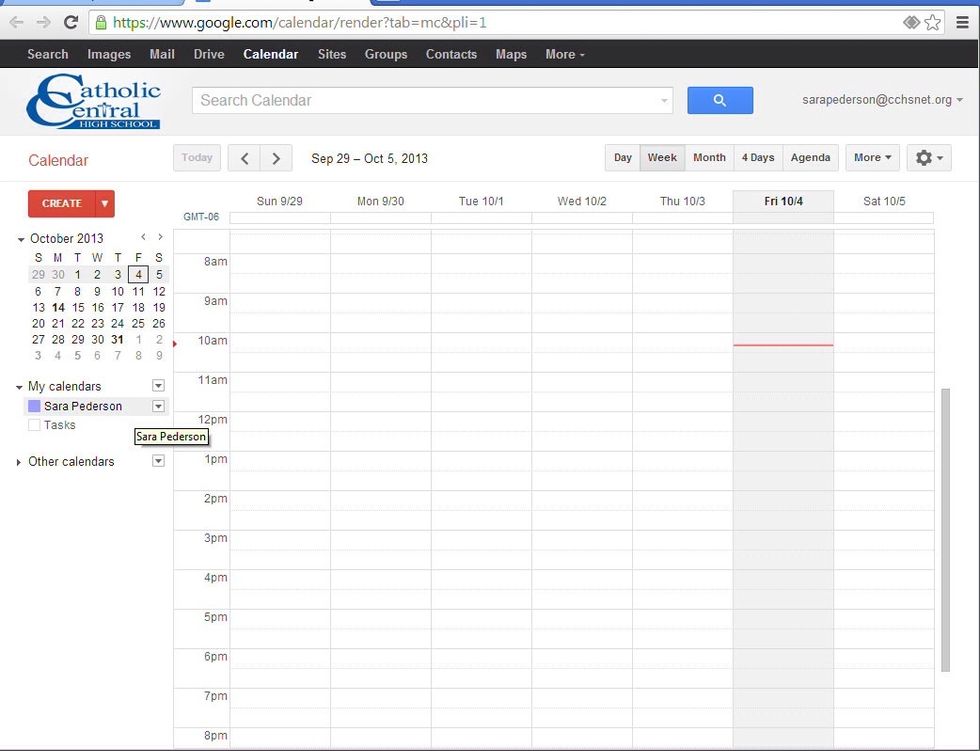Switch to the Month view tab
980x751 pixels.
pyautogui.click(x=709, y=157)
